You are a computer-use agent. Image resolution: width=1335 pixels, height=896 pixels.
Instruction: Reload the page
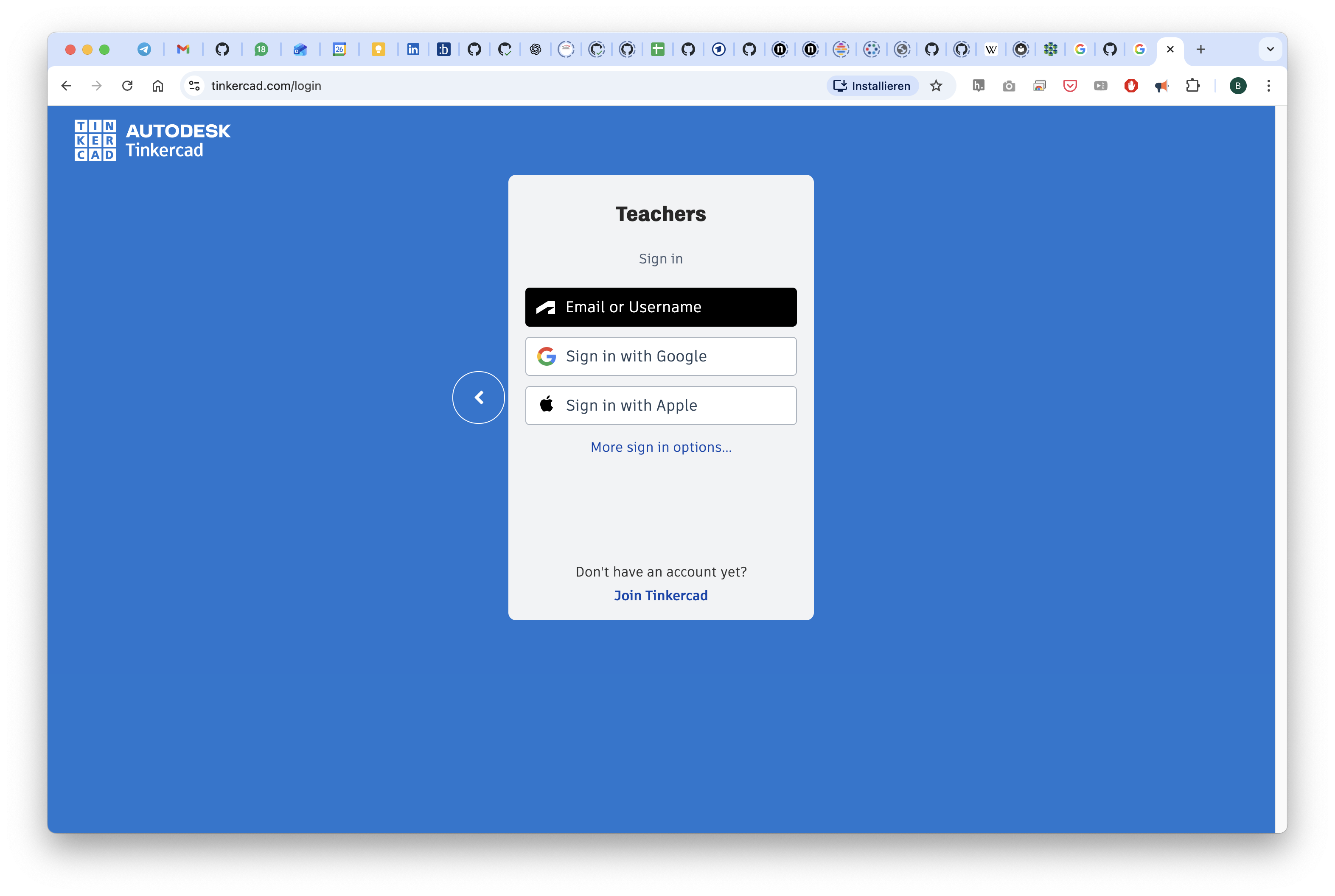pos(127,86)
